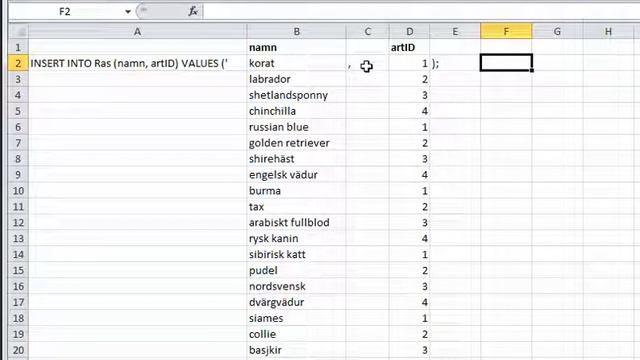Select the cell with 'golden retriever'
Screen dimensions: 640x360
297,143
